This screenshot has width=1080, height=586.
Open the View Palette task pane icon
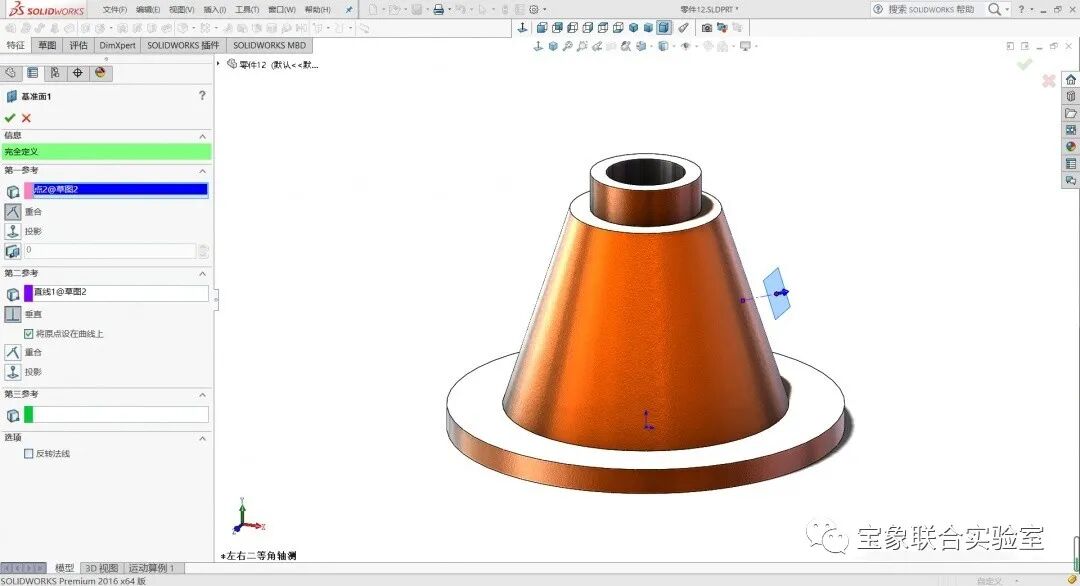click(1070, 129)
